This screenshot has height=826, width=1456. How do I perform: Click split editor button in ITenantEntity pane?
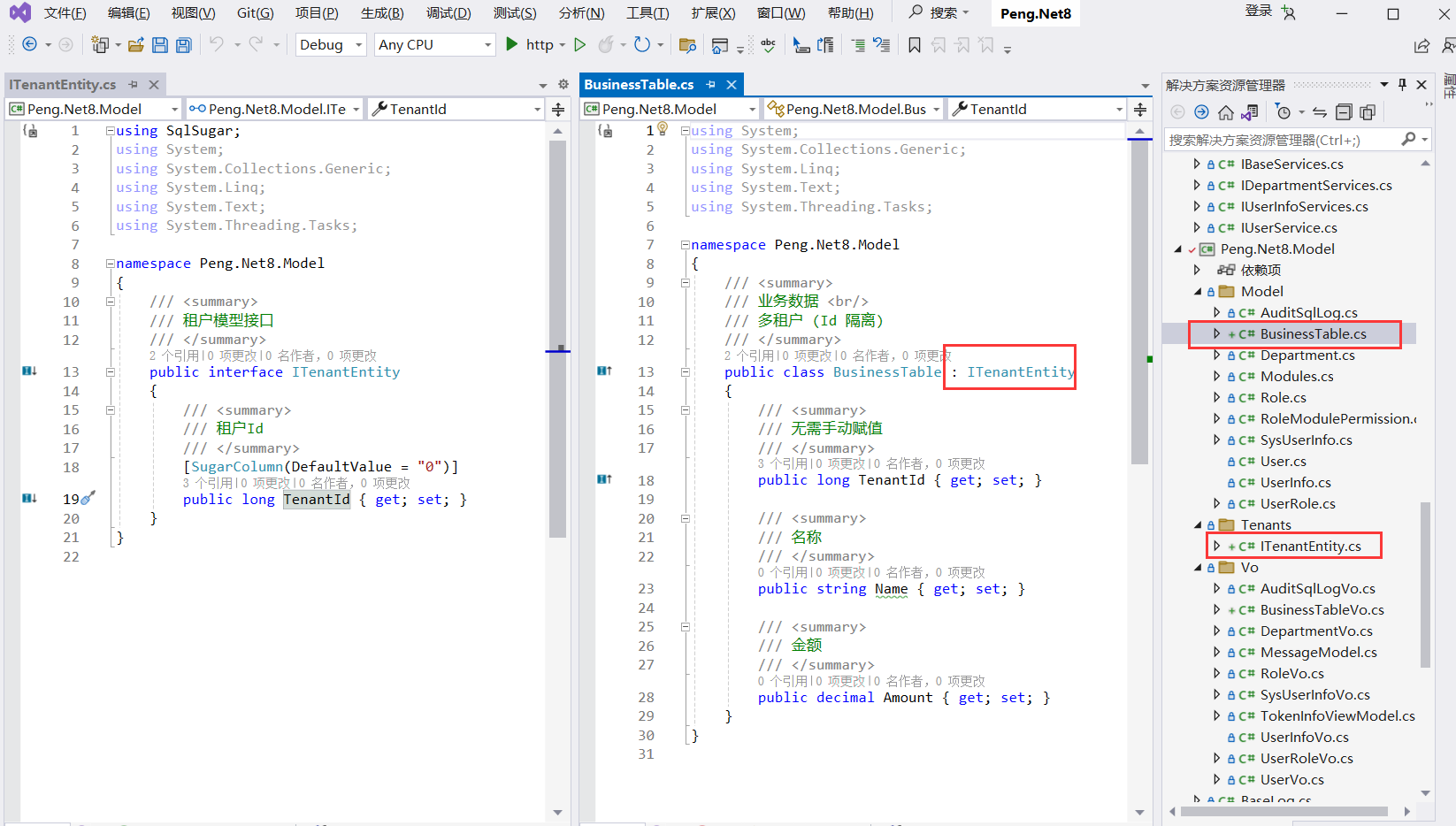558,109
